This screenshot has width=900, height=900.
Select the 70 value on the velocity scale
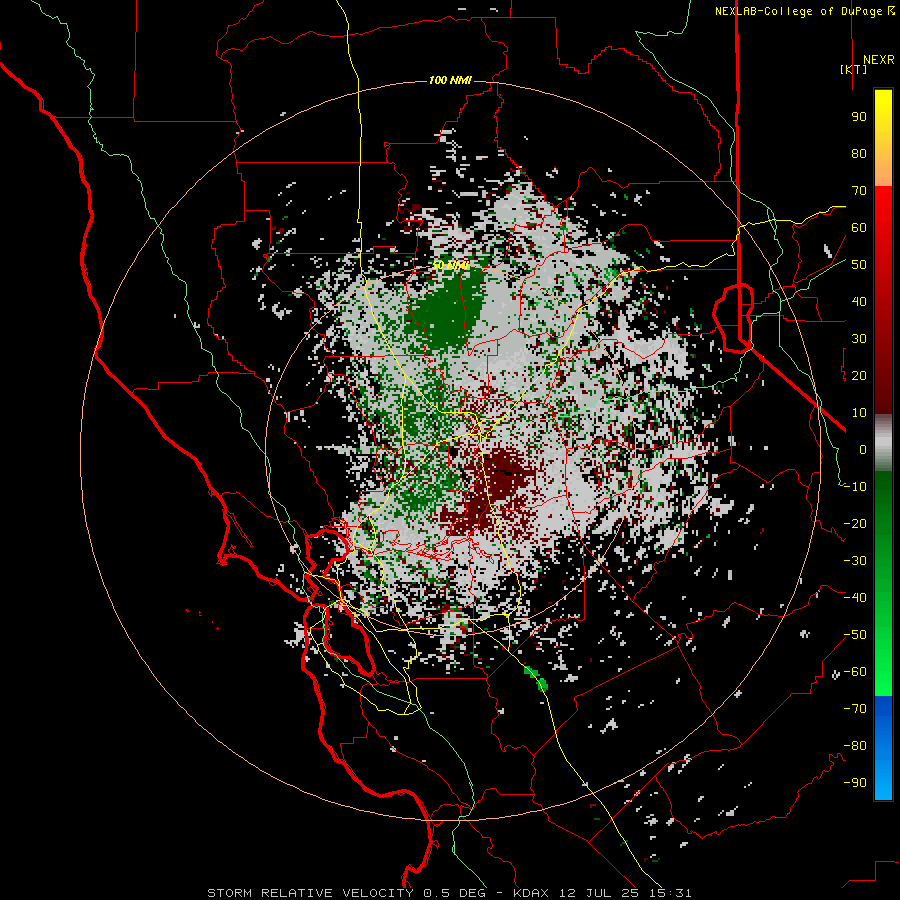(x=859, y=191)
